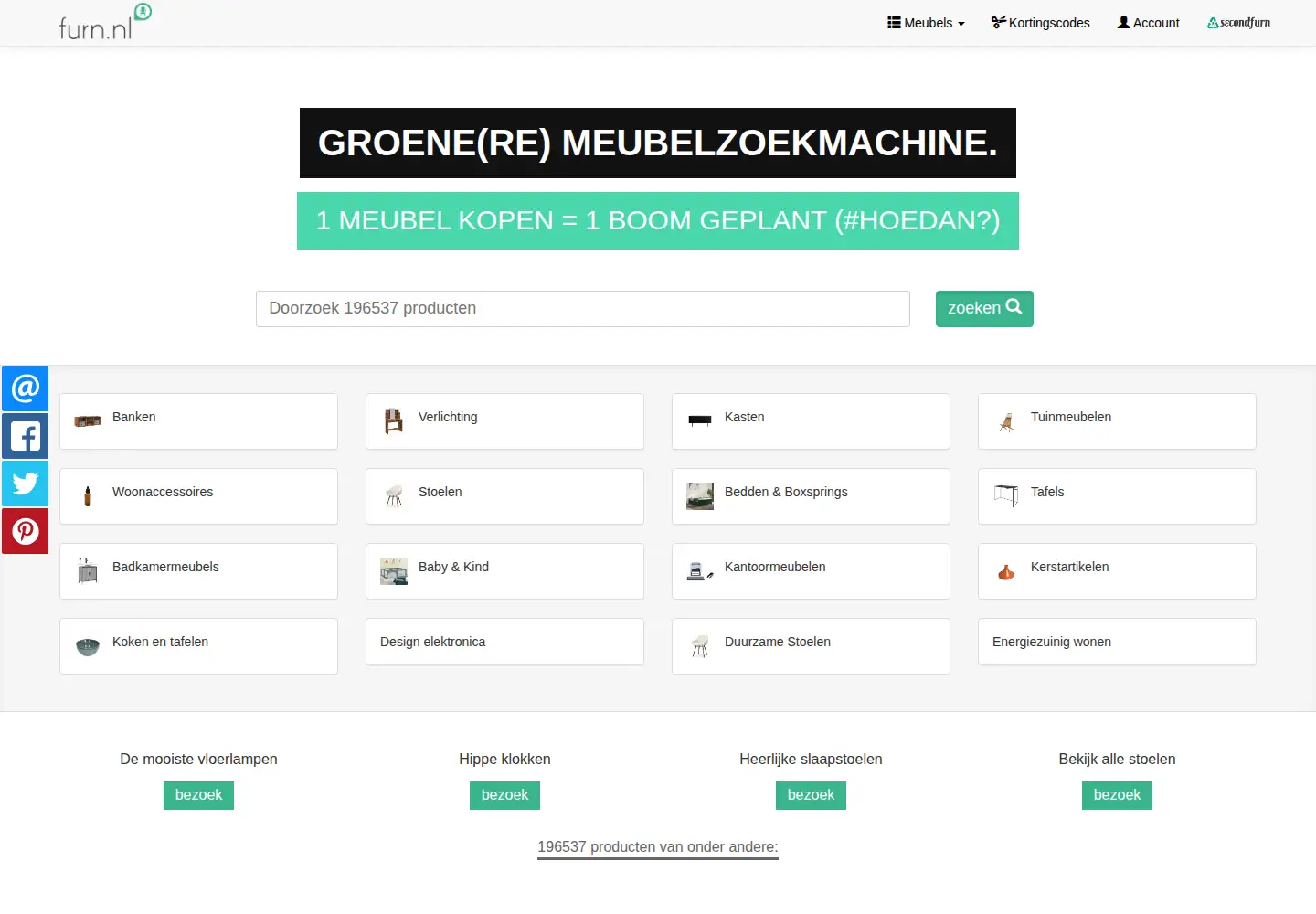The width and height of the screenshot is (1316, 914).
Task: Click the email share icon
Action: [25, 388]
